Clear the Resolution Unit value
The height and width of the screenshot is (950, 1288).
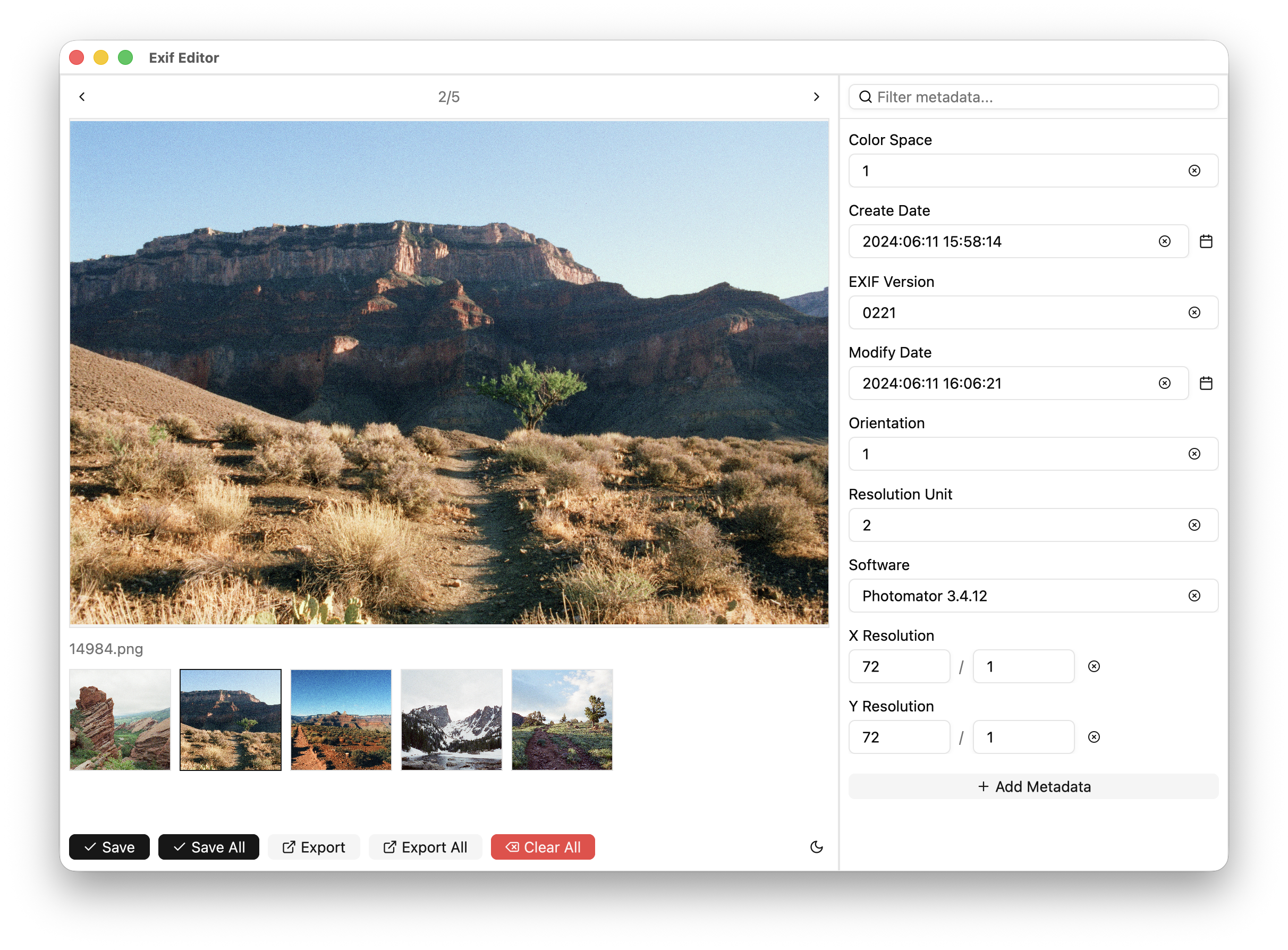pos(1194,525)
